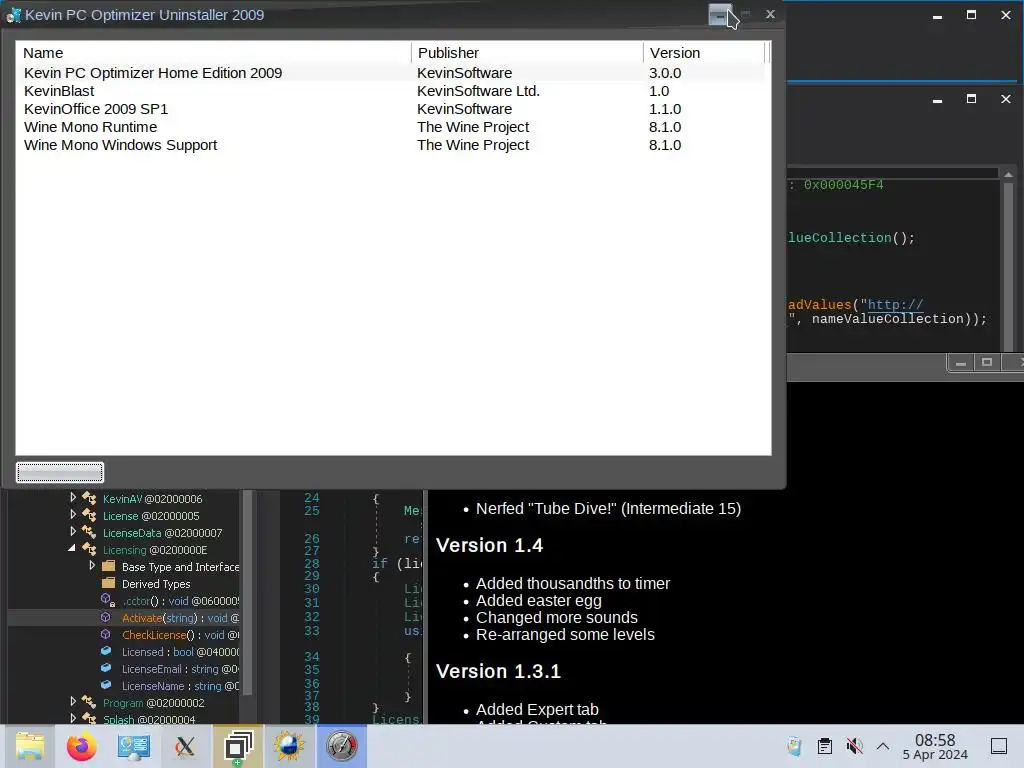Click the Licensed field icon
The height and width of the screenshot is (768, 1024).
[x=106, y=651]
